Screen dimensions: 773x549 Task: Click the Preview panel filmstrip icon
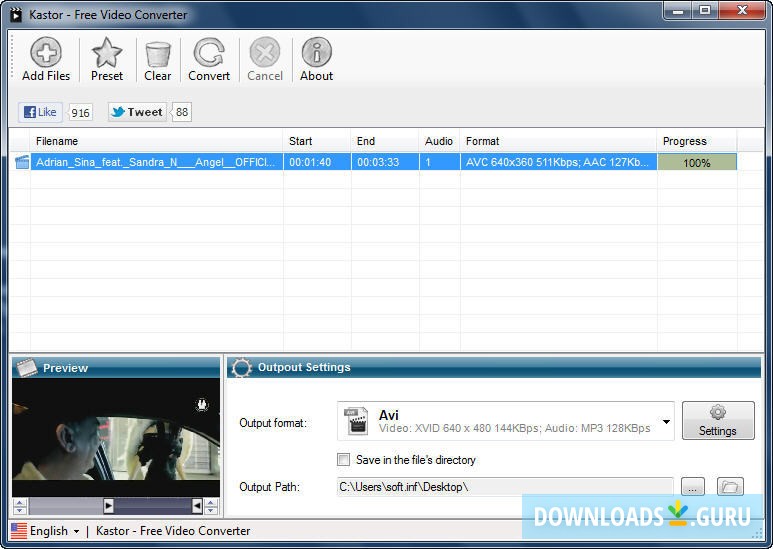click(x=26, y=368)
